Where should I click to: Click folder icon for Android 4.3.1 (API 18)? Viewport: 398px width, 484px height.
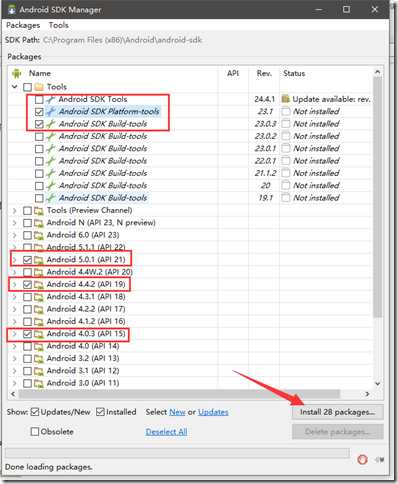39,297
